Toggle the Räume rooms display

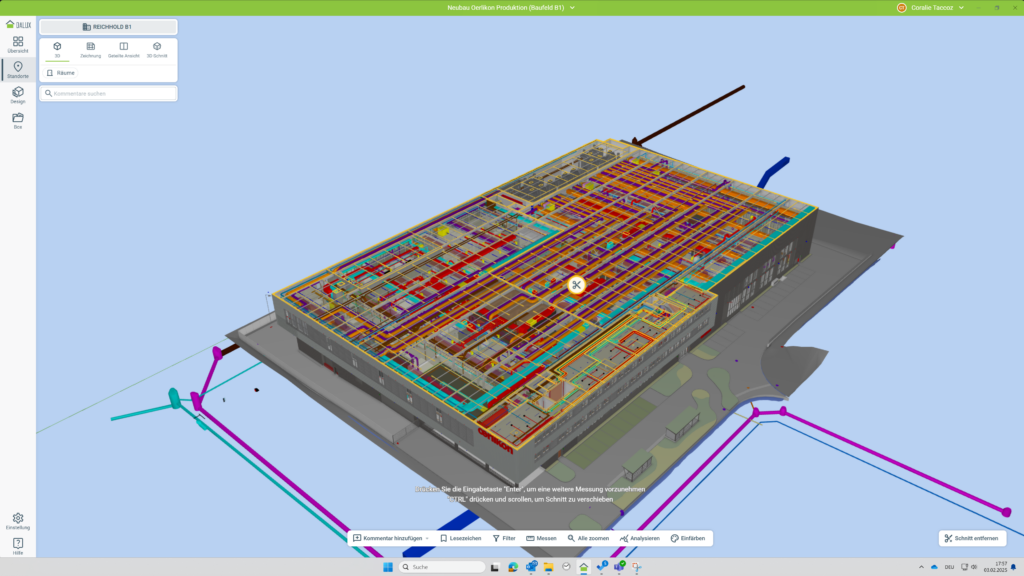coord(61,73)
